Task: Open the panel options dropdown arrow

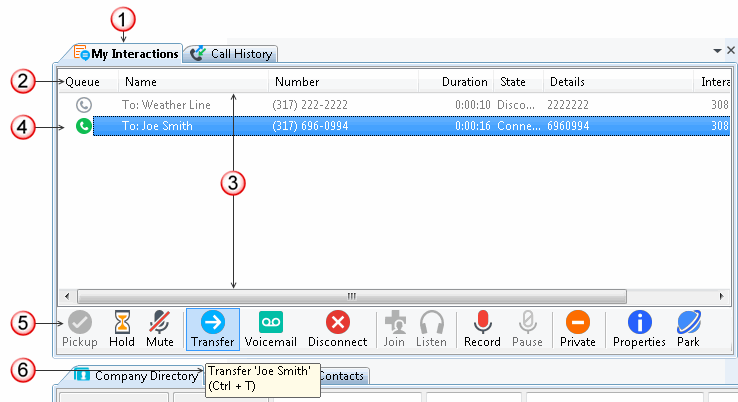Action: 717,50
